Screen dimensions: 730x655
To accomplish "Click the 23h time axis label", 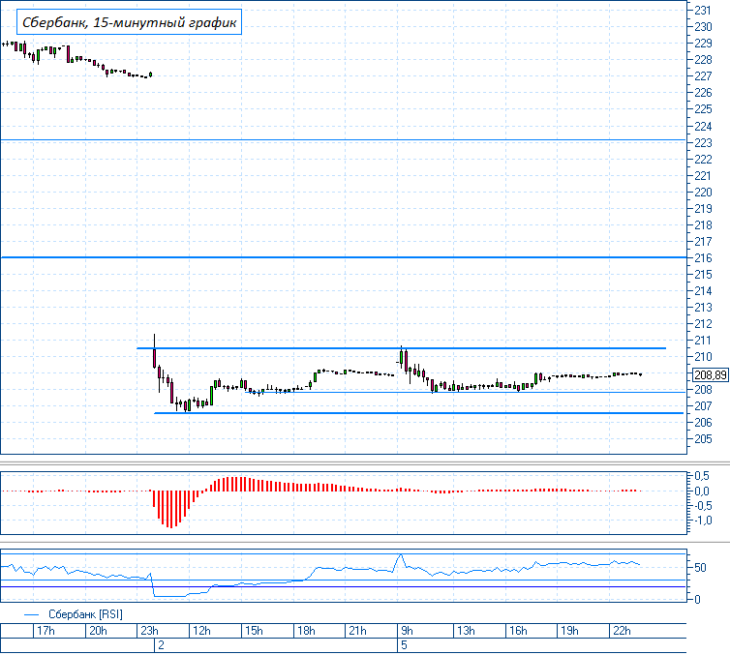I will click(149, 631).
